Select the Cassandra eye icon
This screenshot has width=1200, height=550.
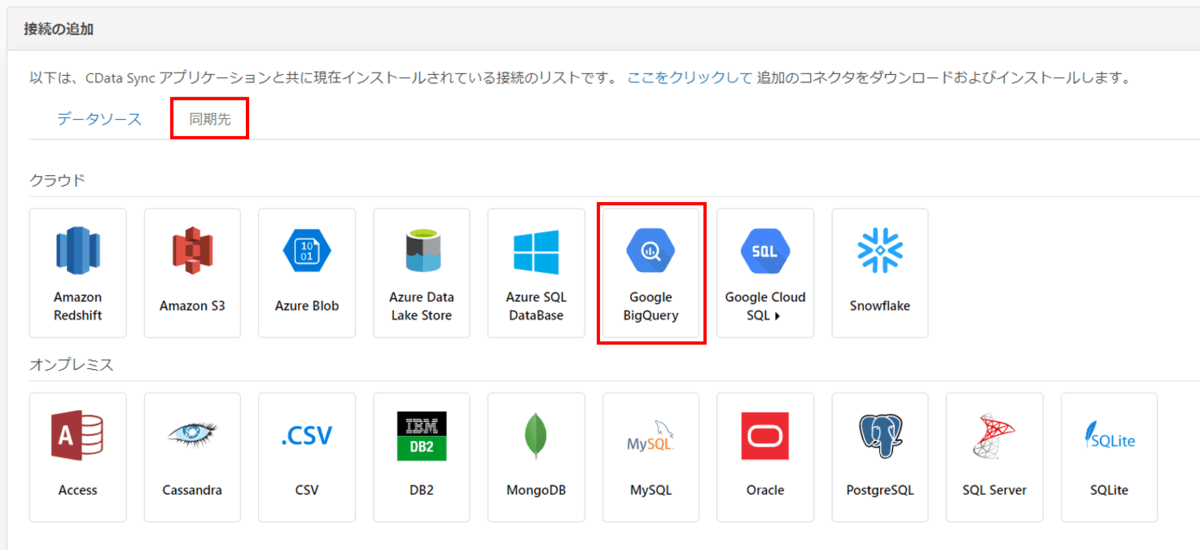pos(192,435)
